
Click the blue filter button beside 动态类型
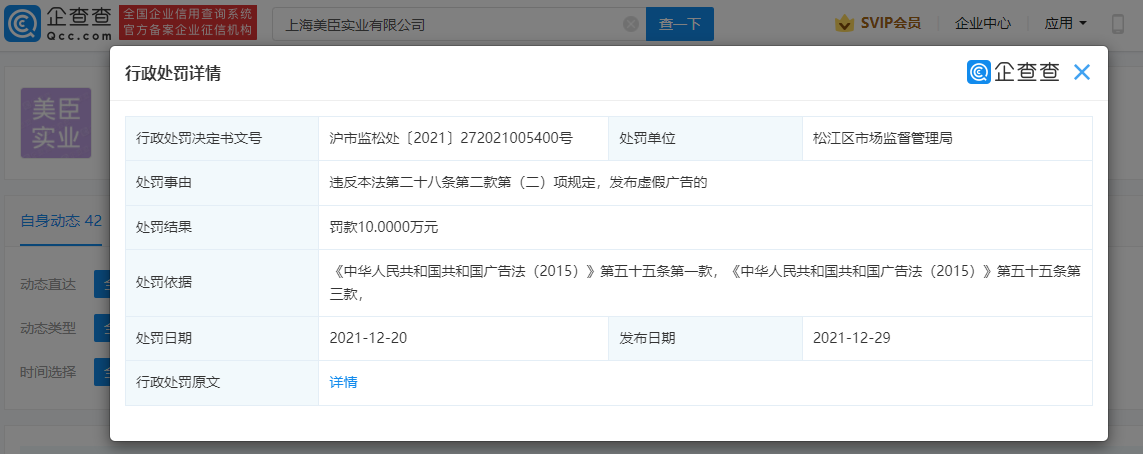(102, 328)
